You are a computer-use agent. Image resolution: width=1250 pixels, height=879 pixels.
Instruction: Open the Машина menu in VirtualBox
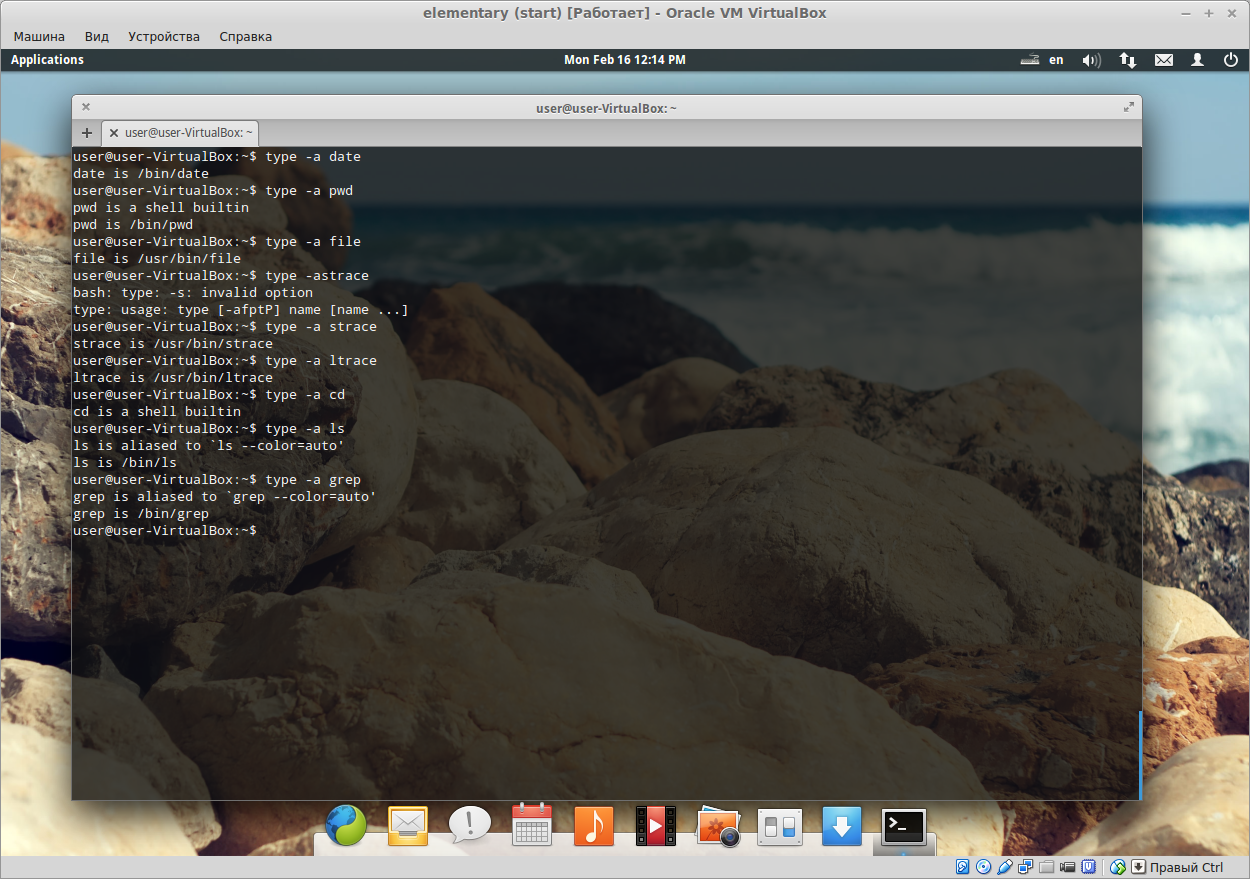(39, 36)
